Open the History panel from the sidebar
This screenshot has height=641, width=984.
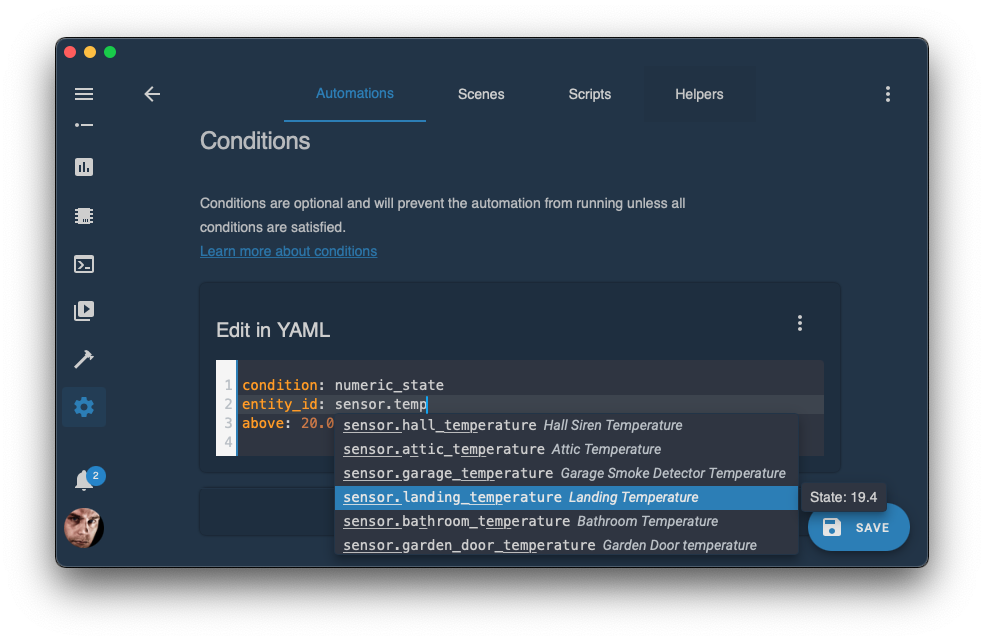[84, 167]
